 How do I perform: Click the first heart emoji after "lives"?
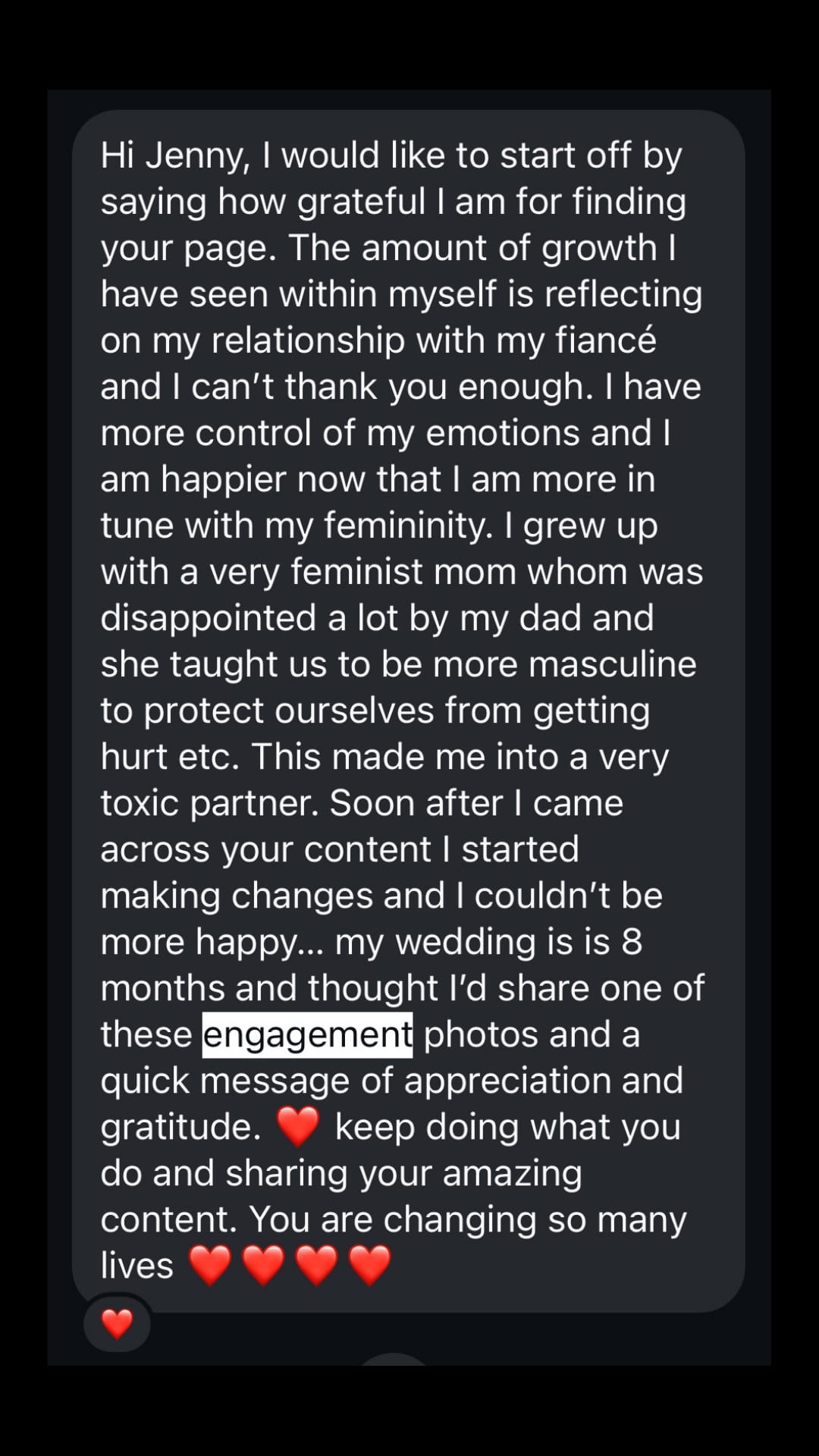[209, 1266]
